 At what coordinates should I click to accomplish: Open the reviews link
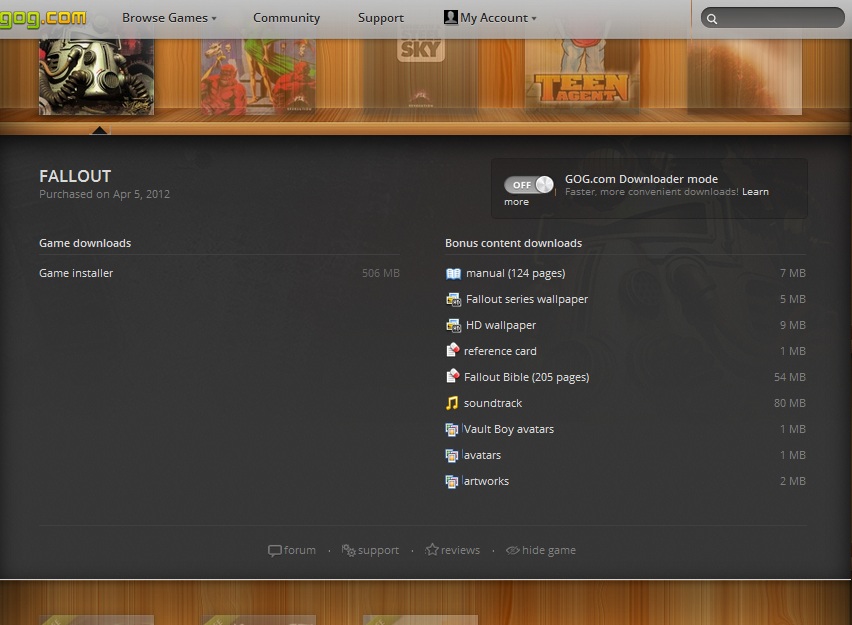460,551
